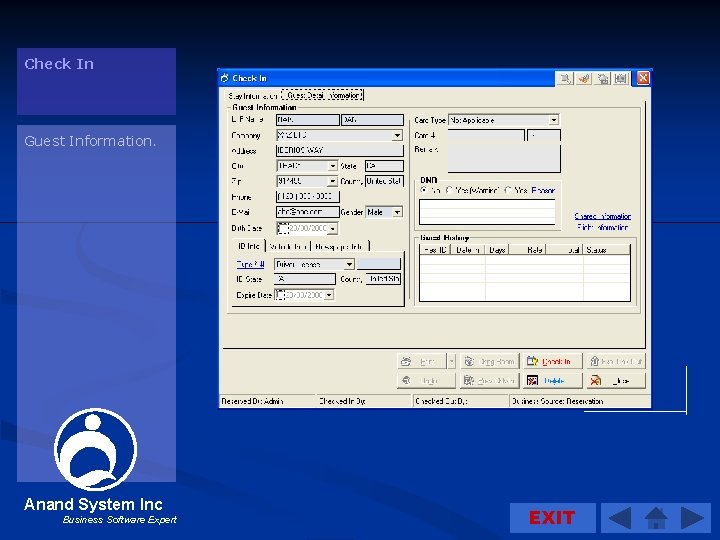The image size is (720, 540).
Task: Click the first icon in the Check In title bar
Action: coord(565,78)
